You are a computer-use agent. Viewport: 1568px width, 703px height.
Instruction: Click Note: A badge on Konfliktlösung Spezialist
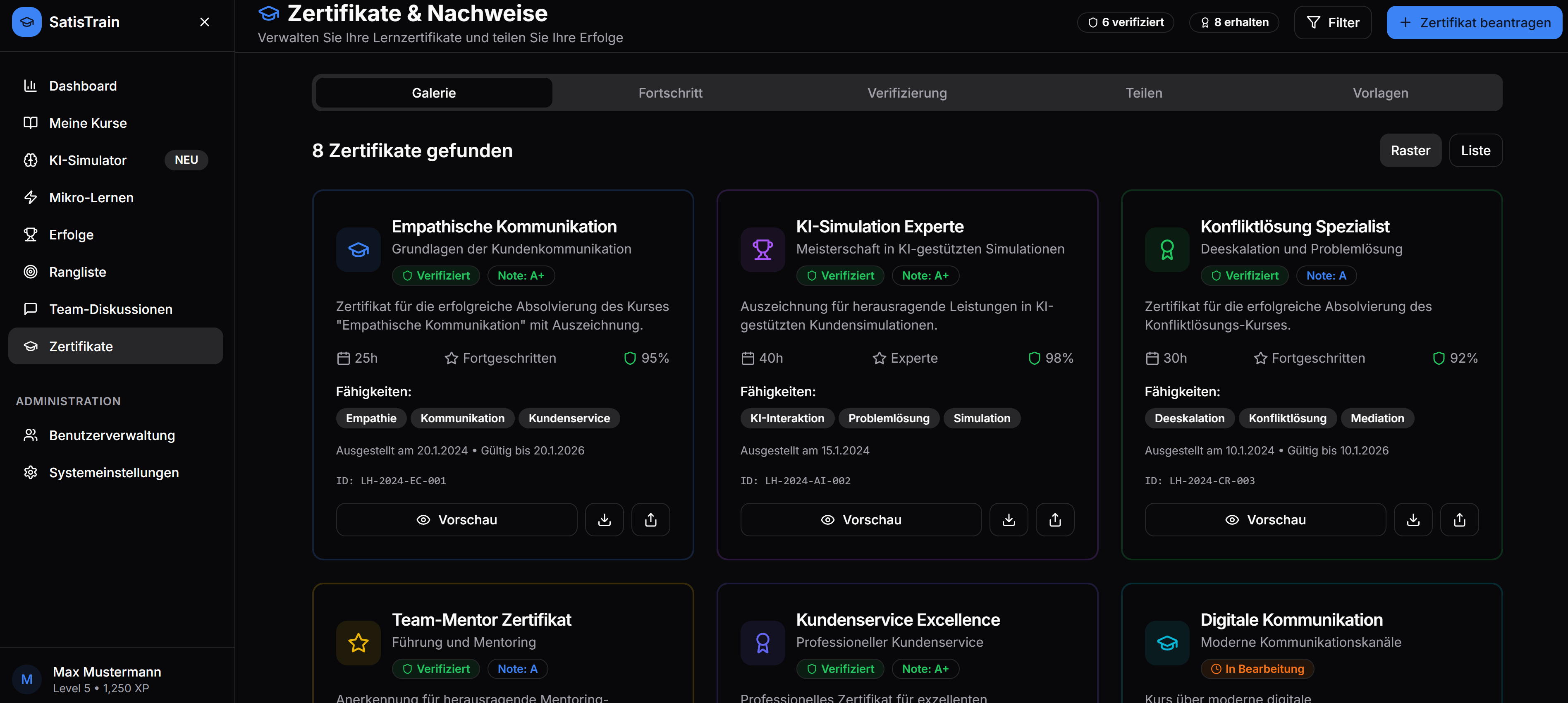(x=1327, y=276)
